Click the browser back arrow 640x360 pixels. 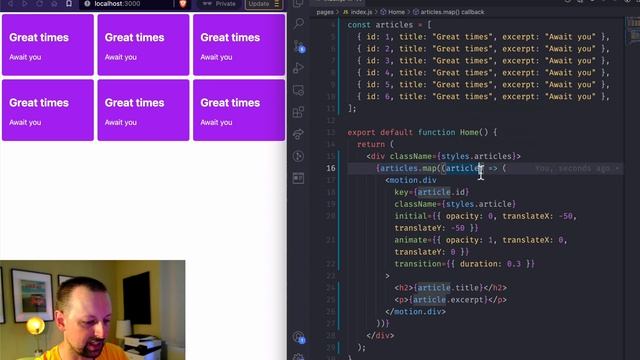pos(10,4)
